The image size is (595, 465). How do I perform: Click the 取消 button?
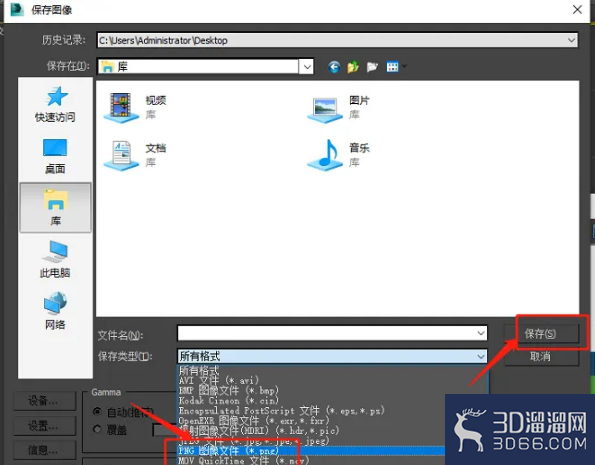[541, 356]
